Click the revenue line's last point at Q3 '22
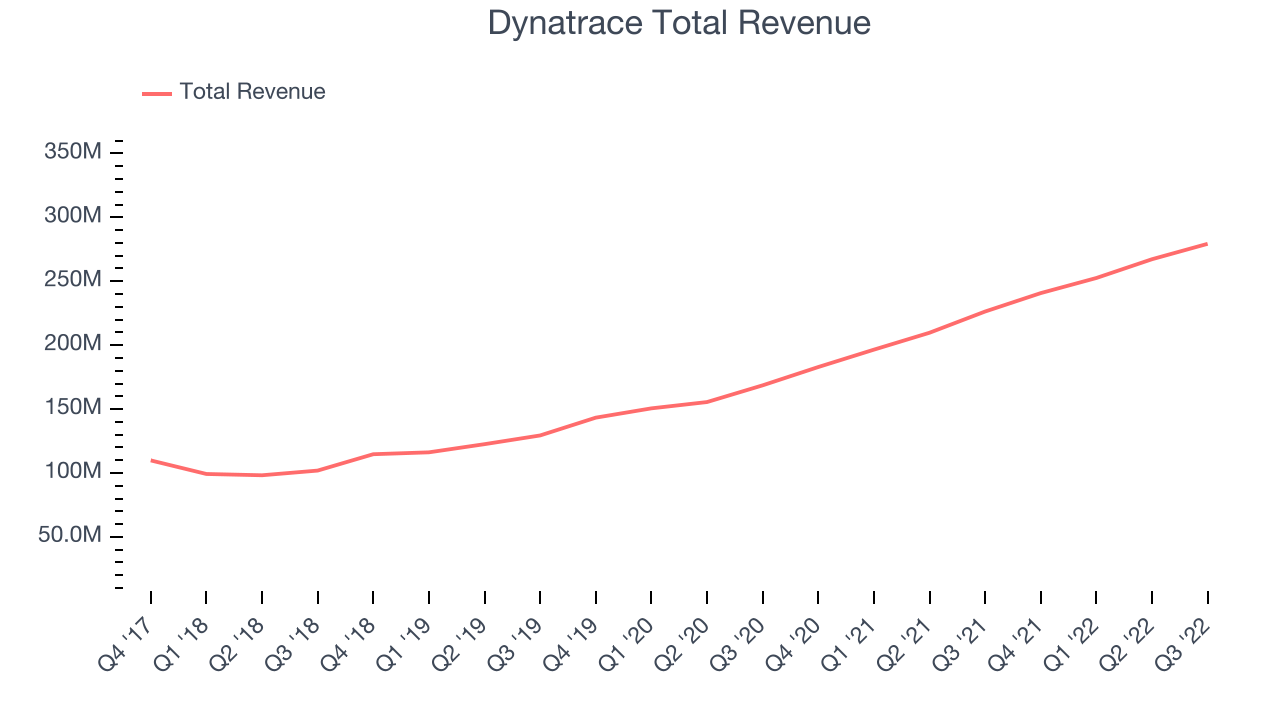 1207,244
